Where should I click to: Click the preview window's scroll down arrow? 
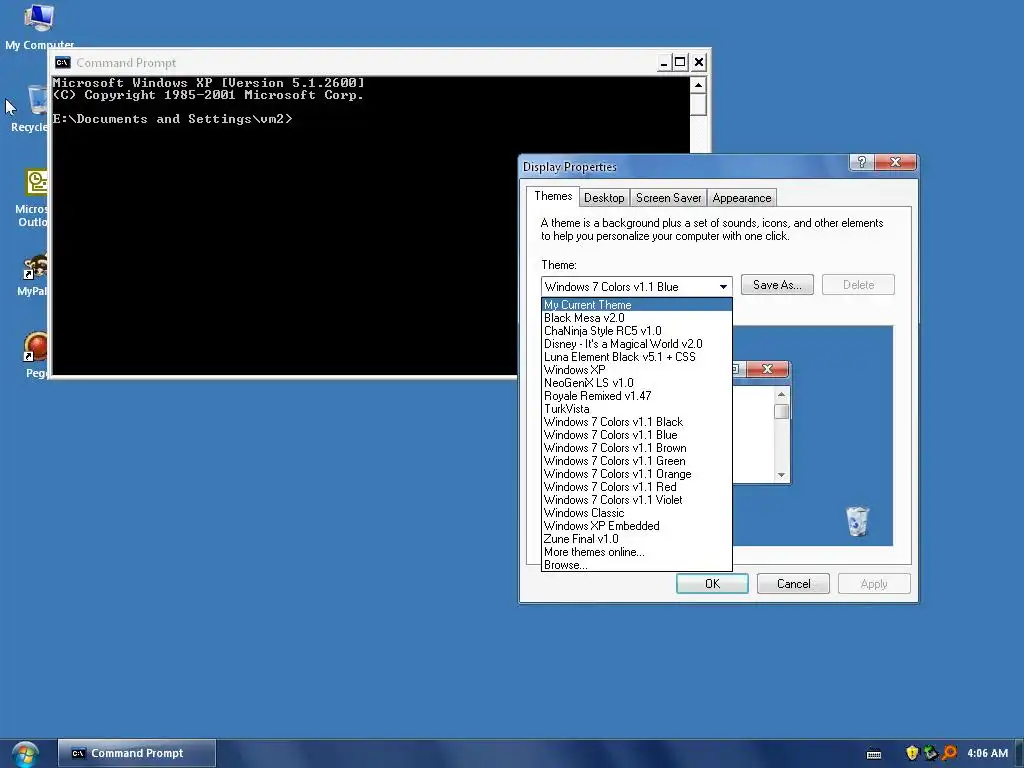tap(781, 475)
